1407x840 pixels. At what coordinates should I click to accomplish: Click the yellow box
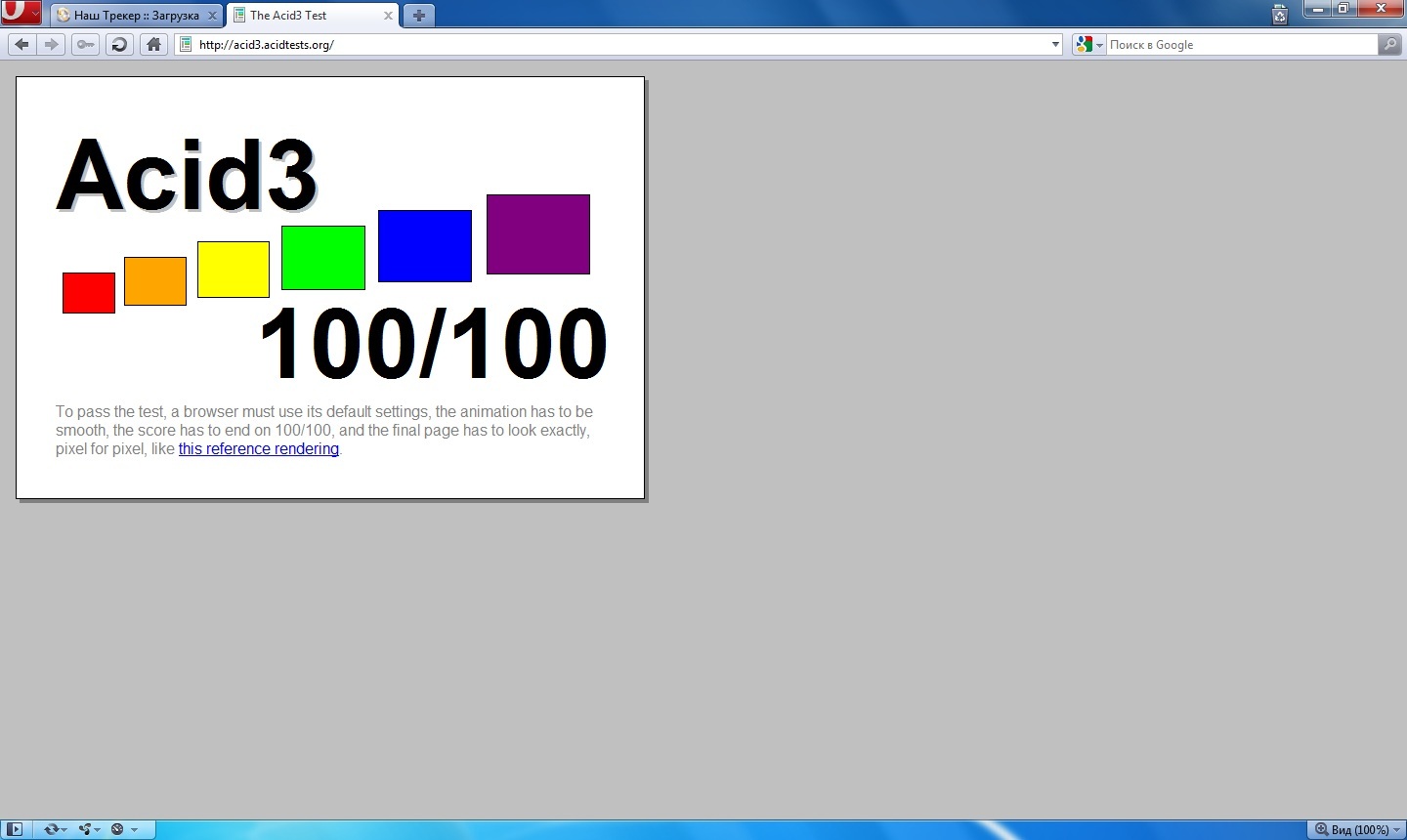tap(234, 270)
